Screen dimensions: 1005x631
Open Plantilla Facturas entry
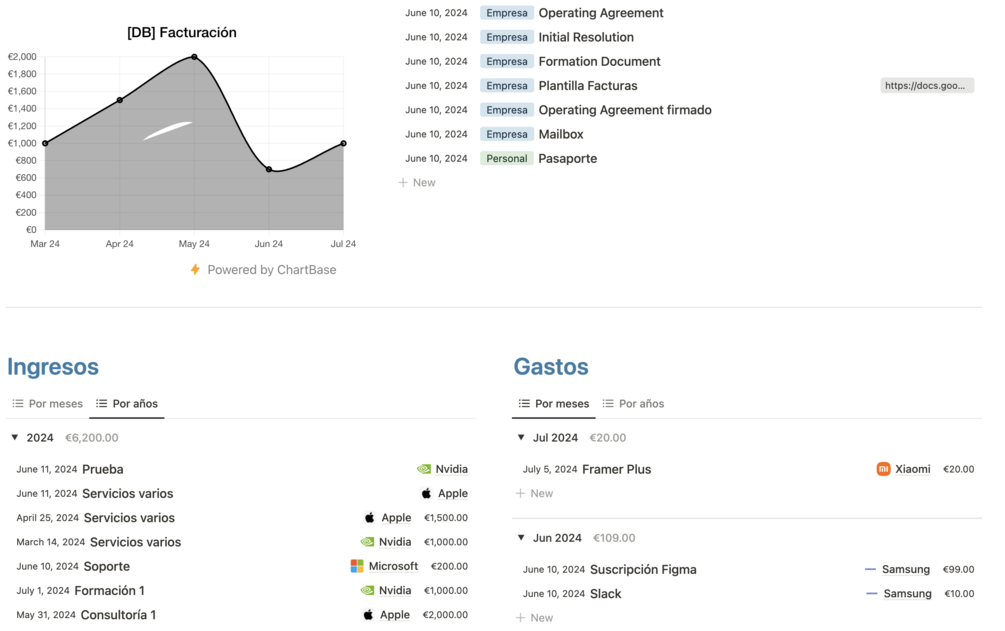[x=588, y=86]
